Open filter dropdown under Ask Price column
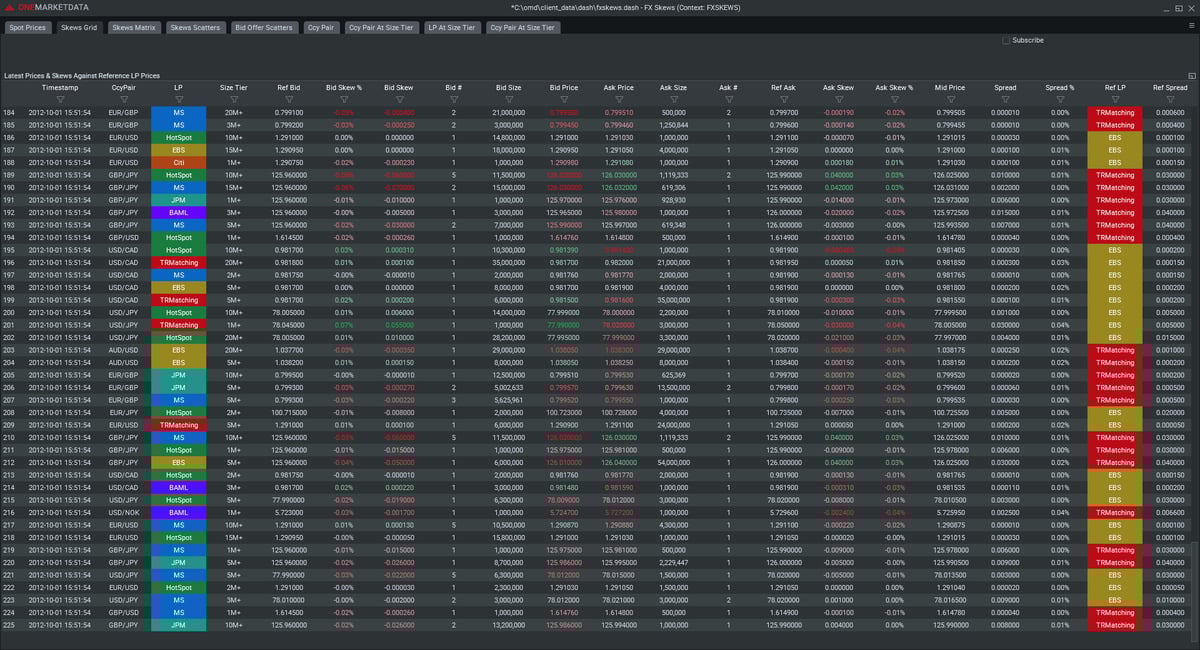1200x650 pixels. click(x=619, y=99)
